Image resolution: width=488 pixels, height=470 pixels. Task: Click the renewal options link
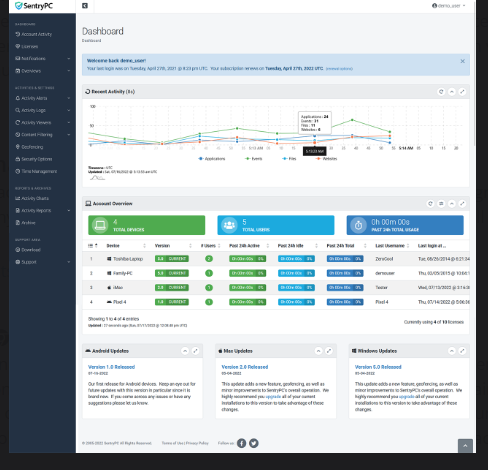339,69
